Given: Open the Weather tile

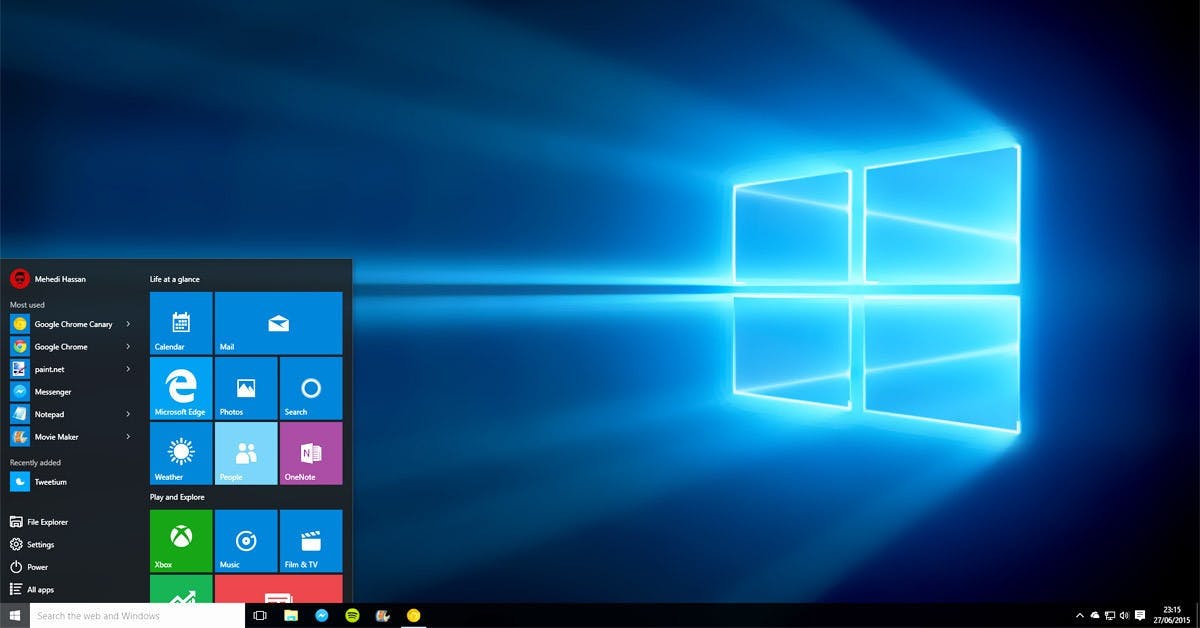Looking at the screenshot, I should [x=180, y=453].
